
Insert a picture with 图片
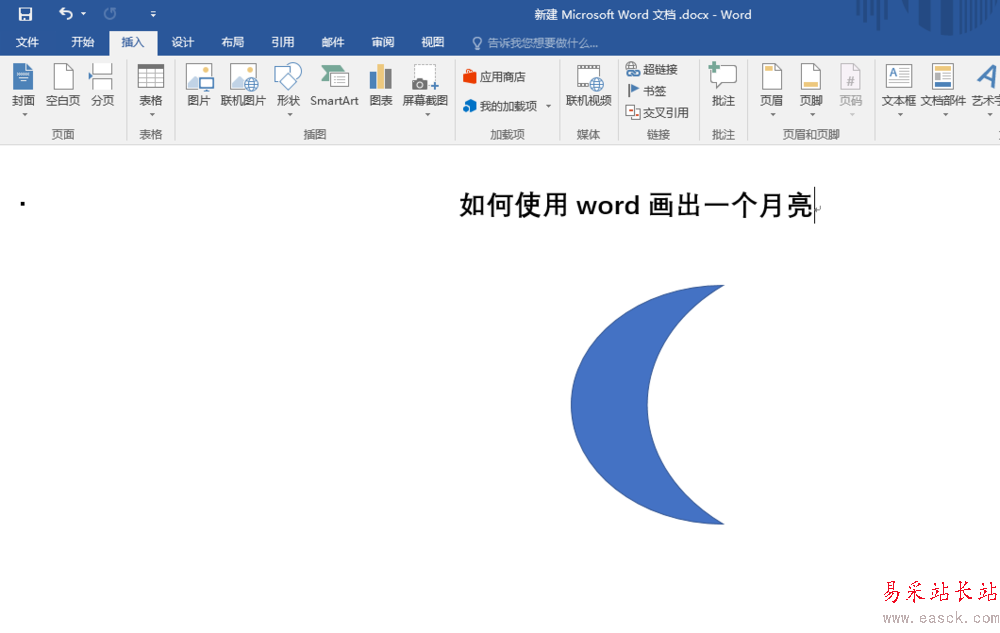point(199,85)
